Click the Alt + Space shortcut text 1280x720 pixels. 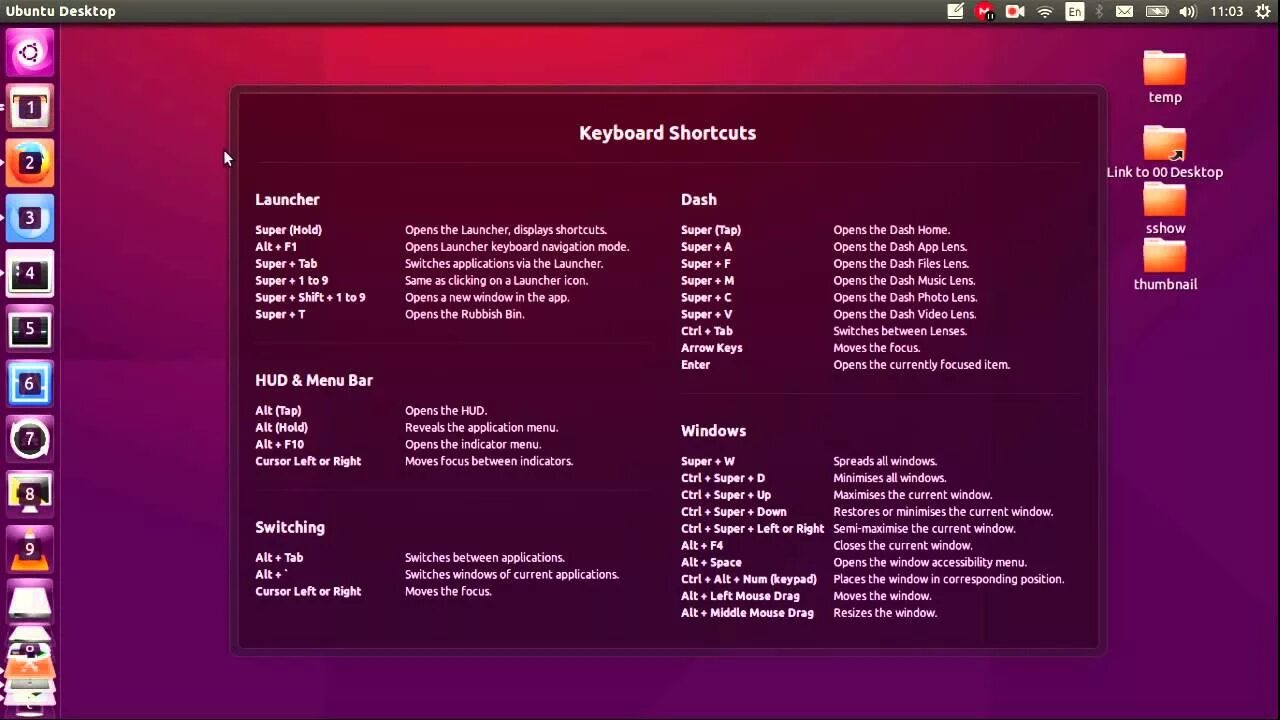tap(711, 563)
